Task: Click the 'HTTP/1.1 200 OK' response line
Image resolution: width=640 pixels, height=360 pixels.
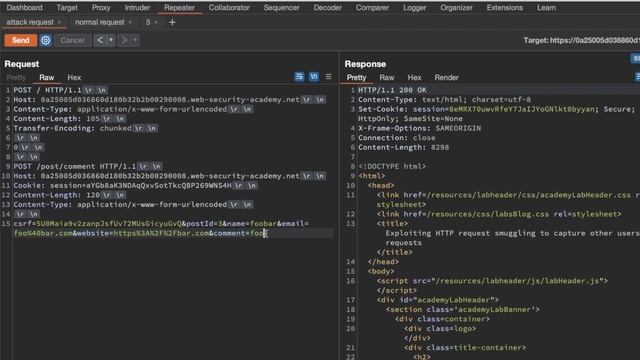Action: pyautogui.click(x=392, y=90)
